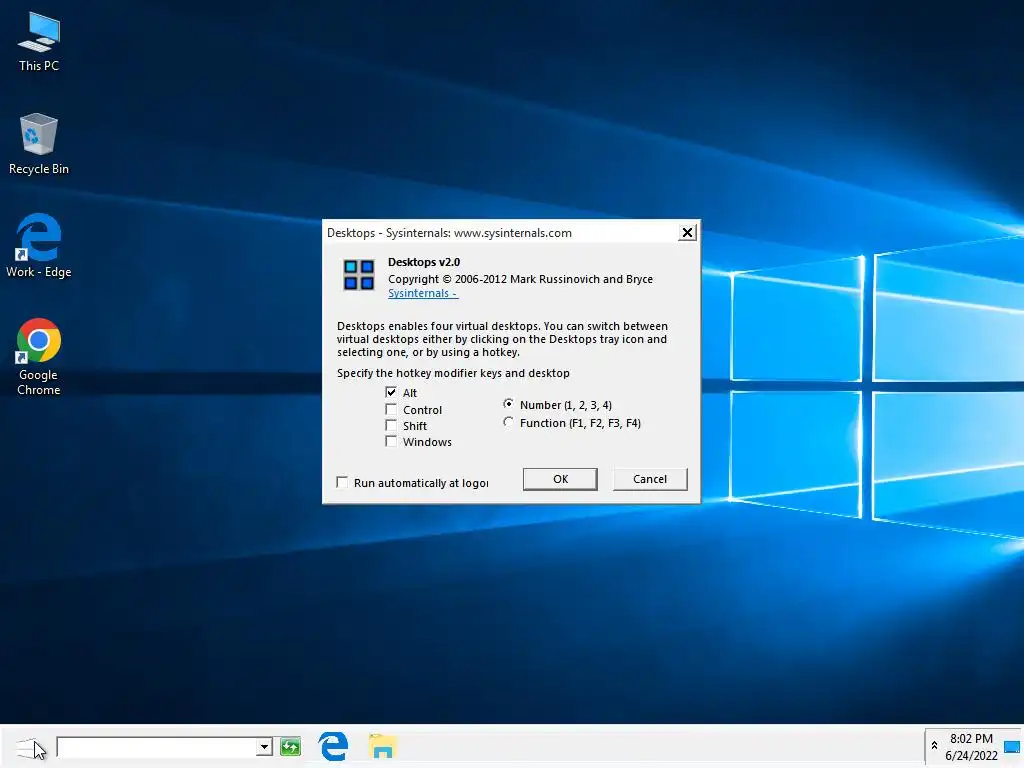This screenshot has width=1024, height=768.
Task: Open the Sysinternals hyperlink
Action: pyautogui.click(x=423, y=293)
